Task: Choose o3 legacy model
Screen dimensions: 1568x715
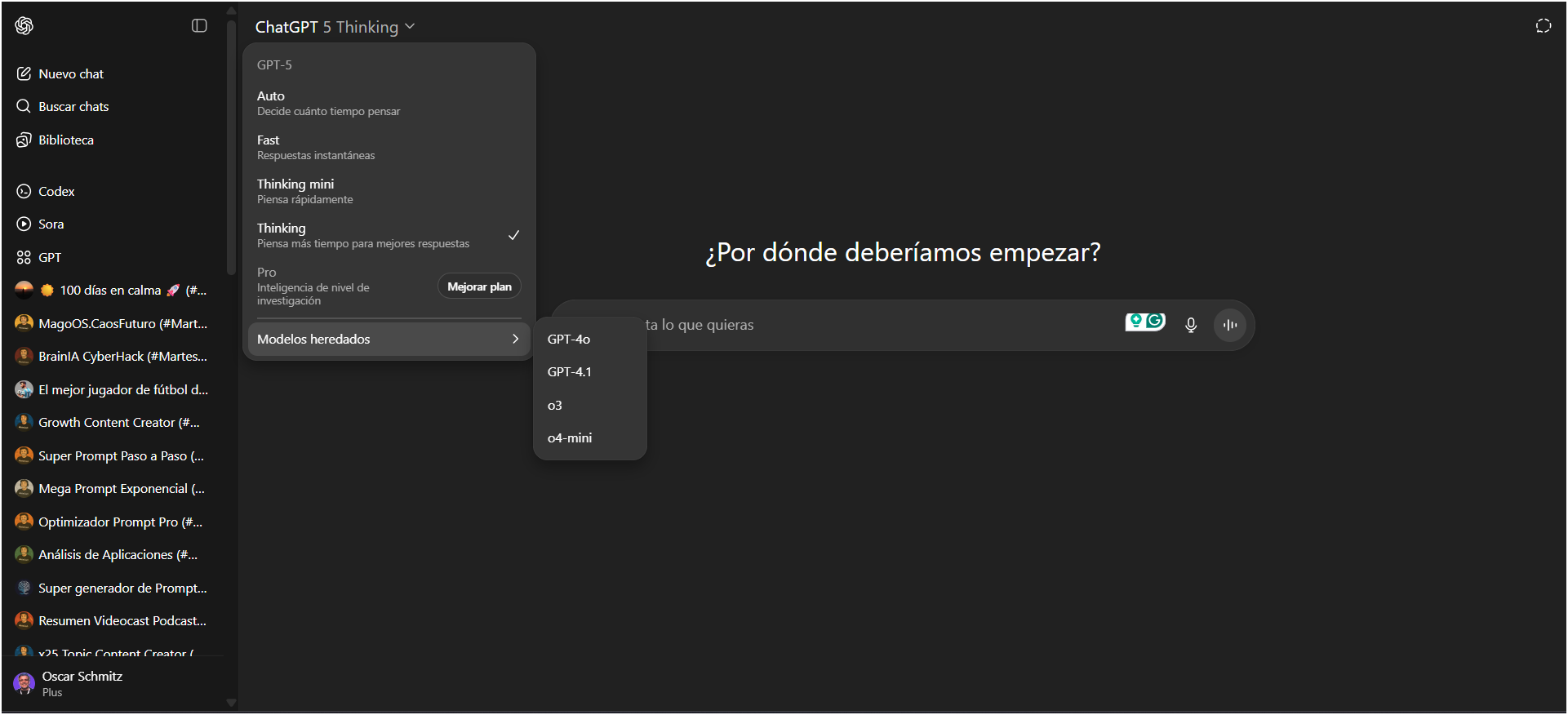Action: (x=589, y=405)
